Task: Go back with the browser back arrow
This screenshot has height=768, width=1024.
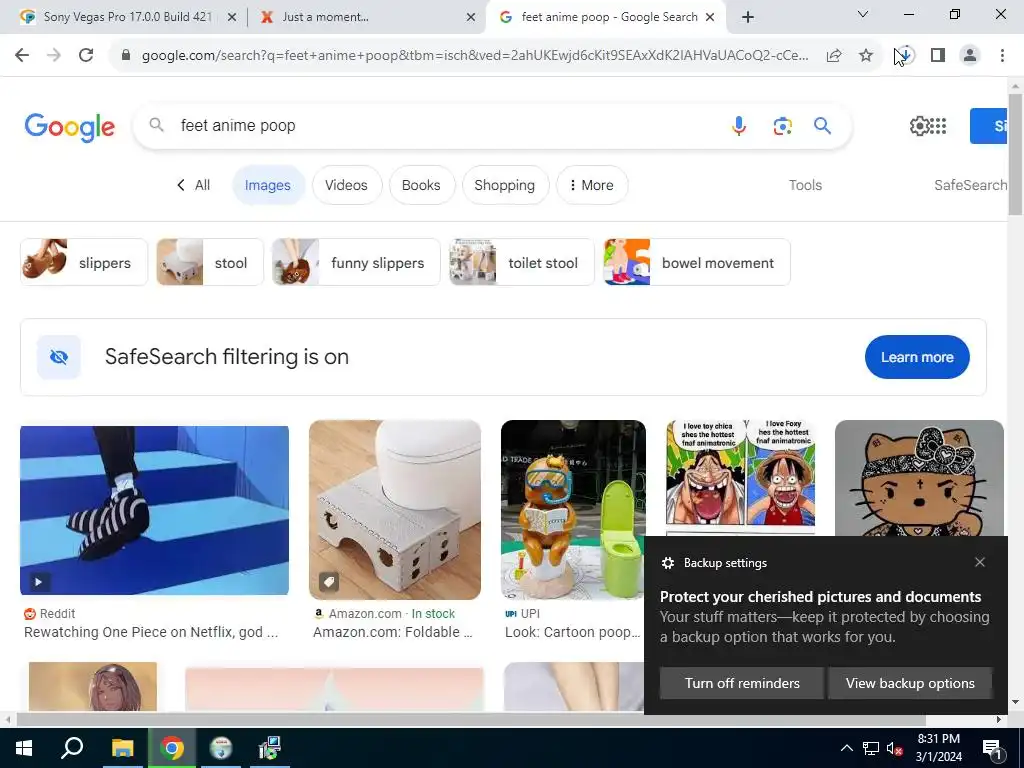Action: pyautogui.click(x=22, y=56)
